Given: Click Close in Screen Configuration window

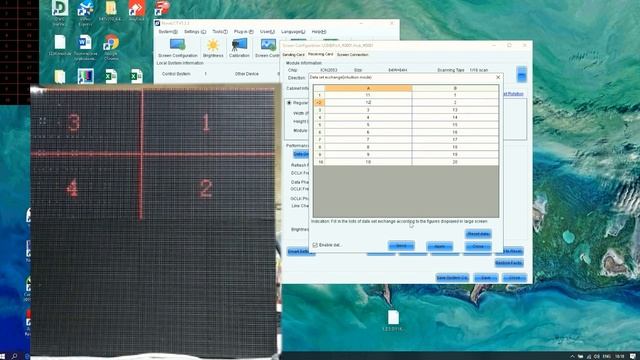Looking at the screenshot, I should (x=514, y=278).
